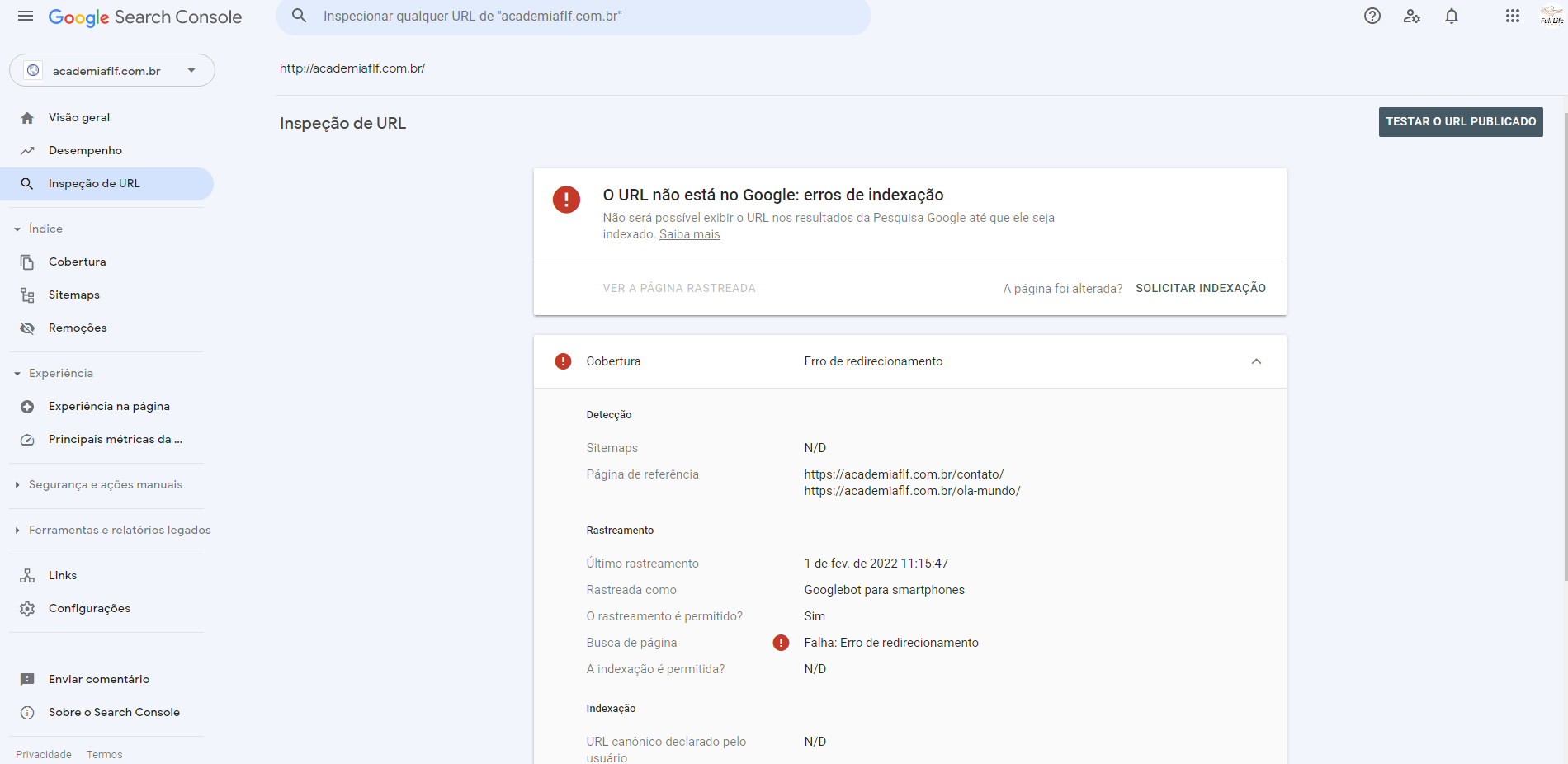Focus the Inspecionar qualquer URL search field
This screenshot has width=1568, height=764.
[574, 17]
